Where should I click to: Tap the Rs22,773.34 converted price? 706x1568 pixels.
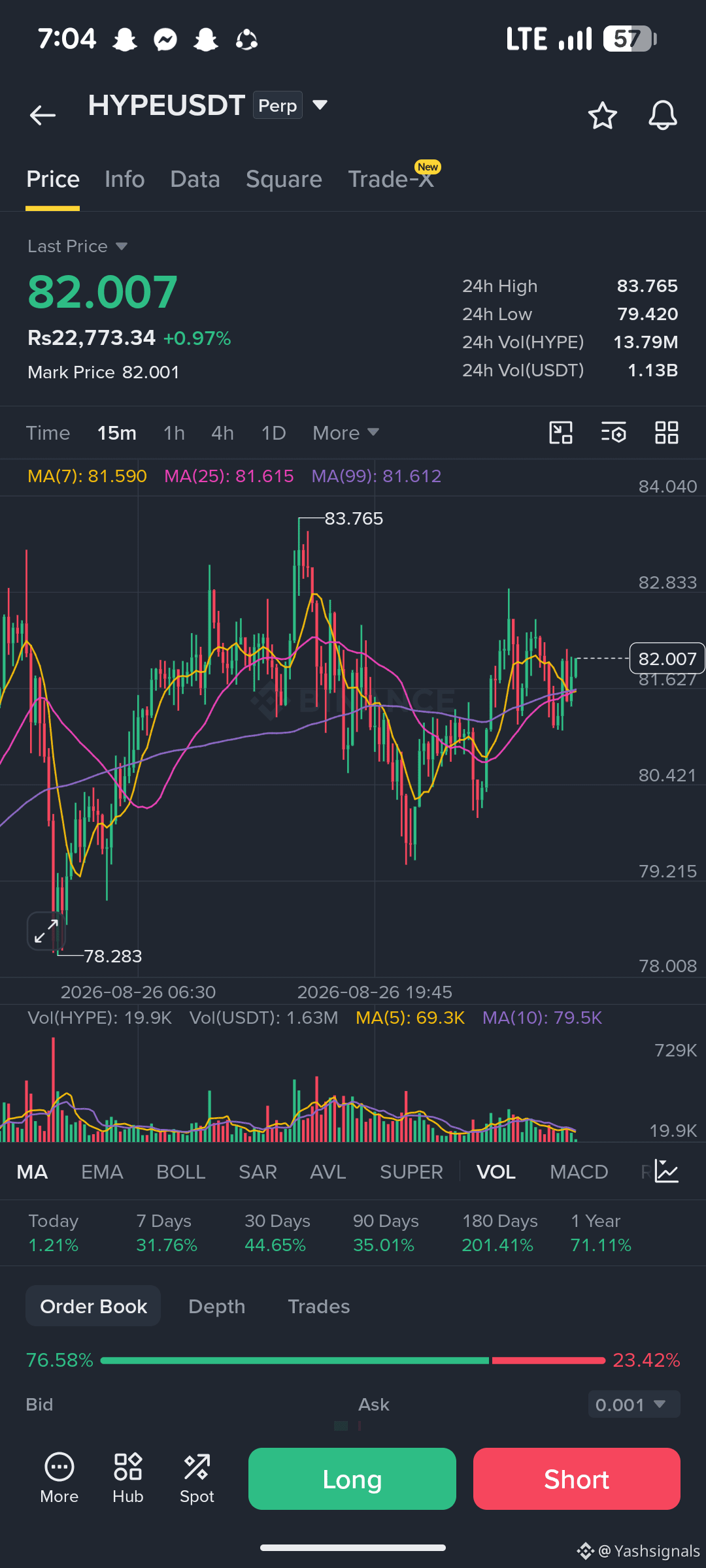tap(92, 338)
